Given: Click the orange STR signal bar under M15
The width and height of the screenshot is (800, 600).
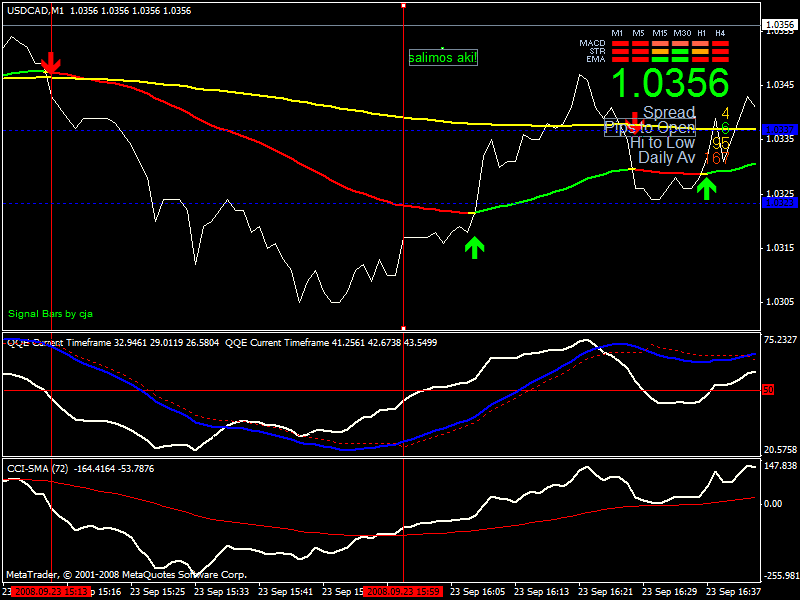Looking at the screenshot, I should point(660,52).
